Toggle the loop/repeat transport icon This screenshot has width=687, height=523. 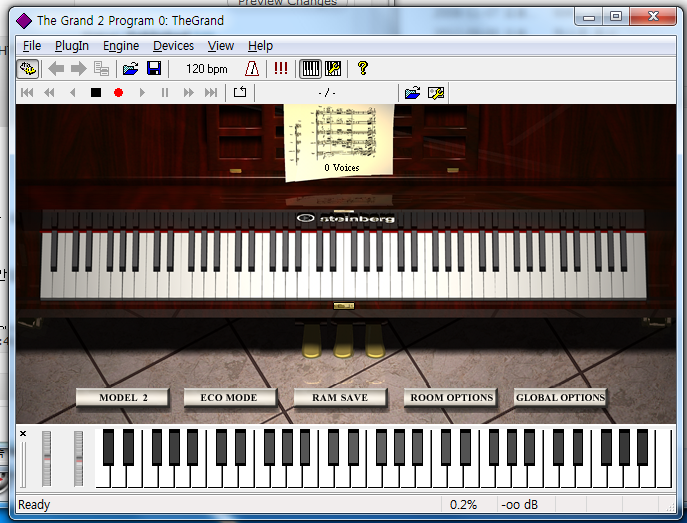tap(240, 92)
